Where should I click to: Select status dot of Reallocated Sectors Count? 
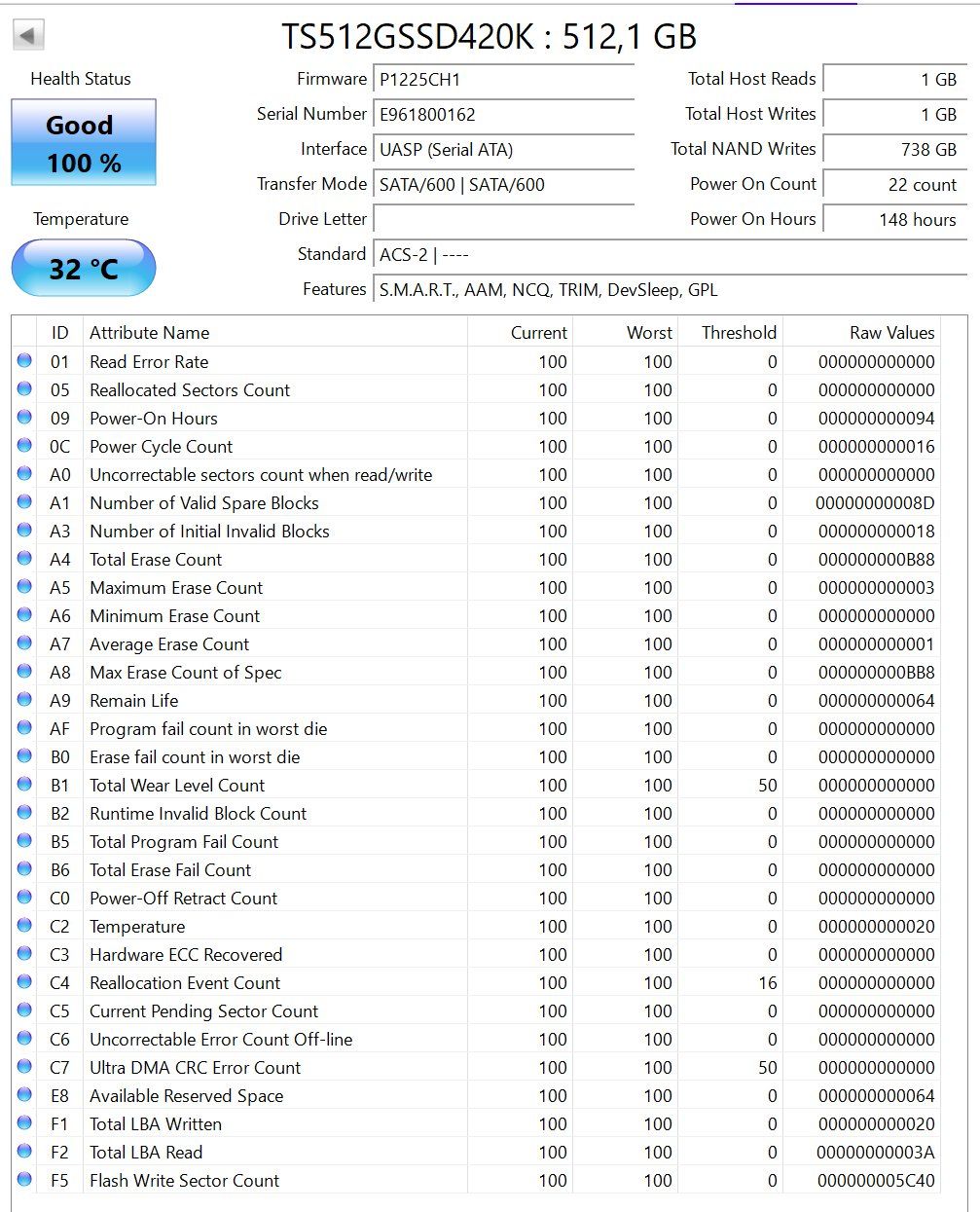(24, 389)
